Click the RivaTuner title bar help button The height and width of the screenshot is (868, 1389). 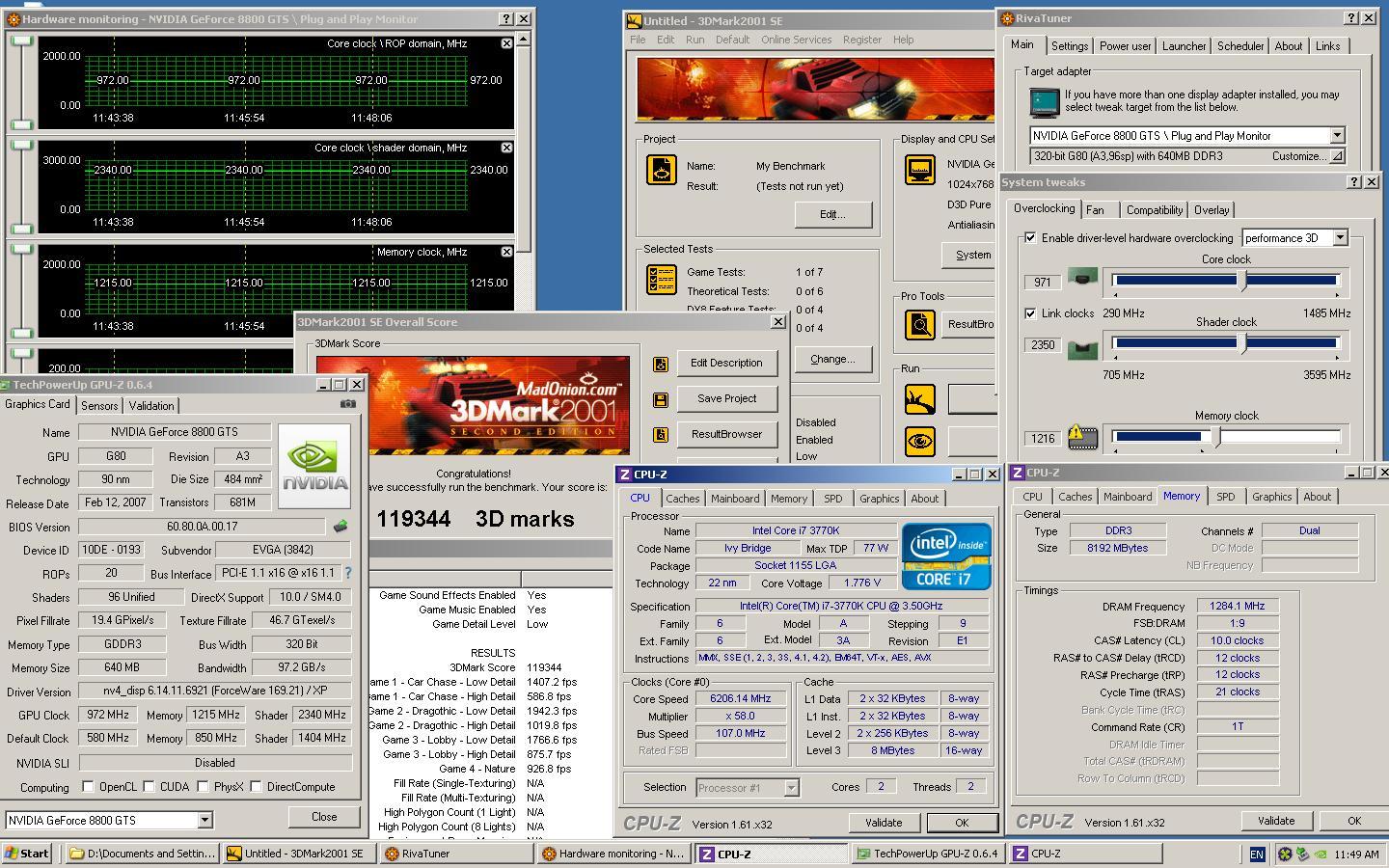coord(1350,17)
